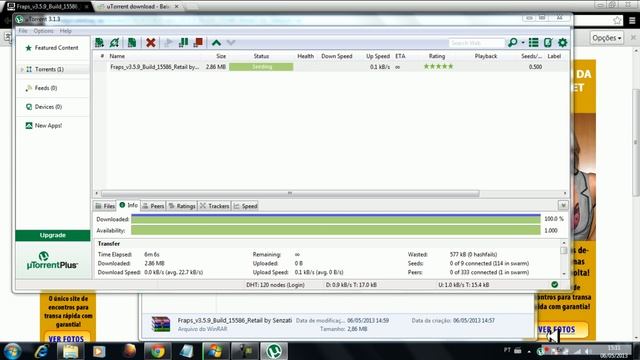
Task: Click Create New Torrent toolbar icon
Action: click(131, 42)
